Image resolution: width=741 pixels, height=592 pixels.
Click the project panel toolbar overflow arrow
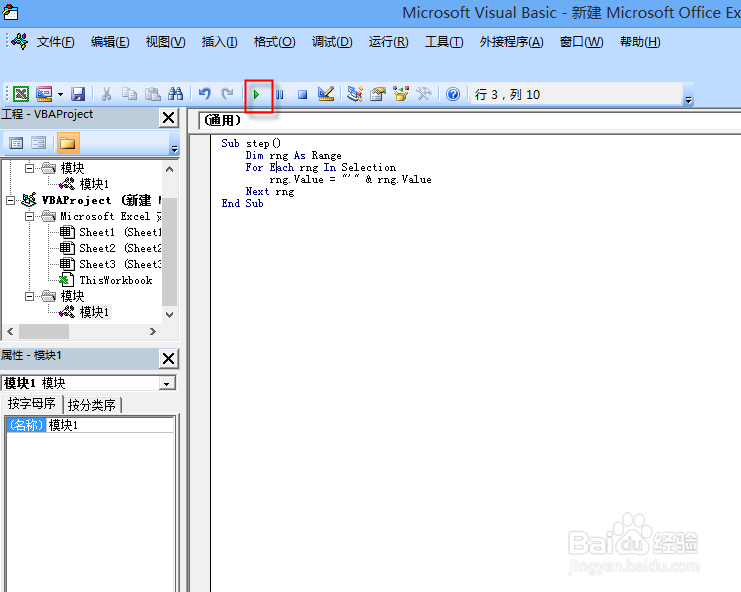click(174, 149)
